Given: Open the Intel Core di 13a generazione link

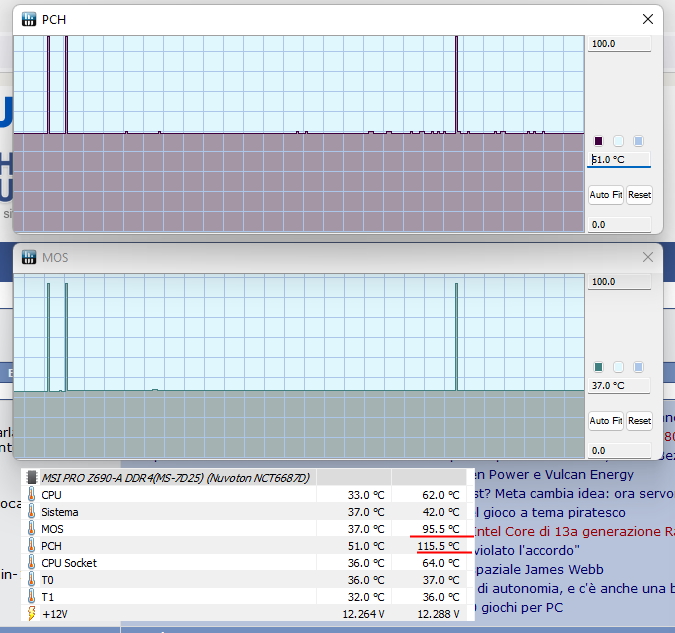Looking at the screenshot, I should pos(574,531).
